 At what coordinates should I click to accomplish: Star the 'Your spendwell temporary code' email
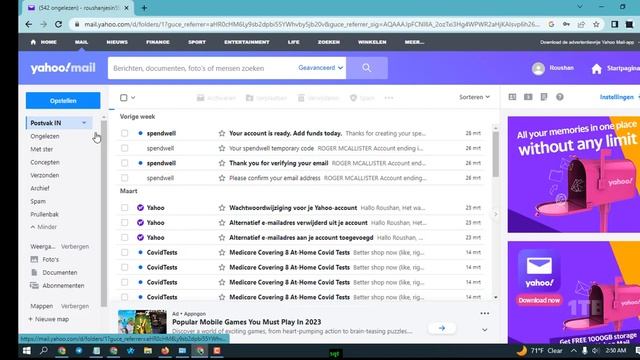(x=222, y=148)
